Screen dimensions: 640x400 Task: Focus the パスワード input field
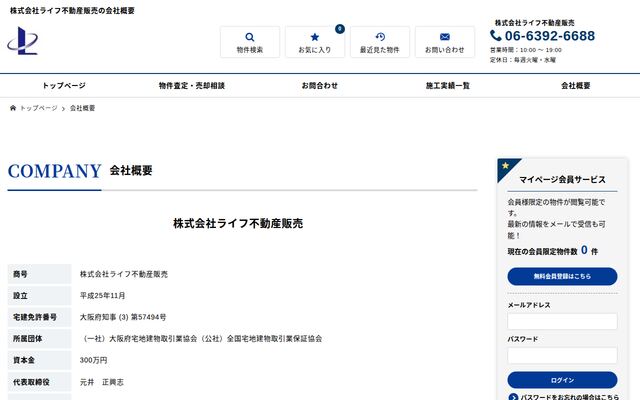click(562, 355)
